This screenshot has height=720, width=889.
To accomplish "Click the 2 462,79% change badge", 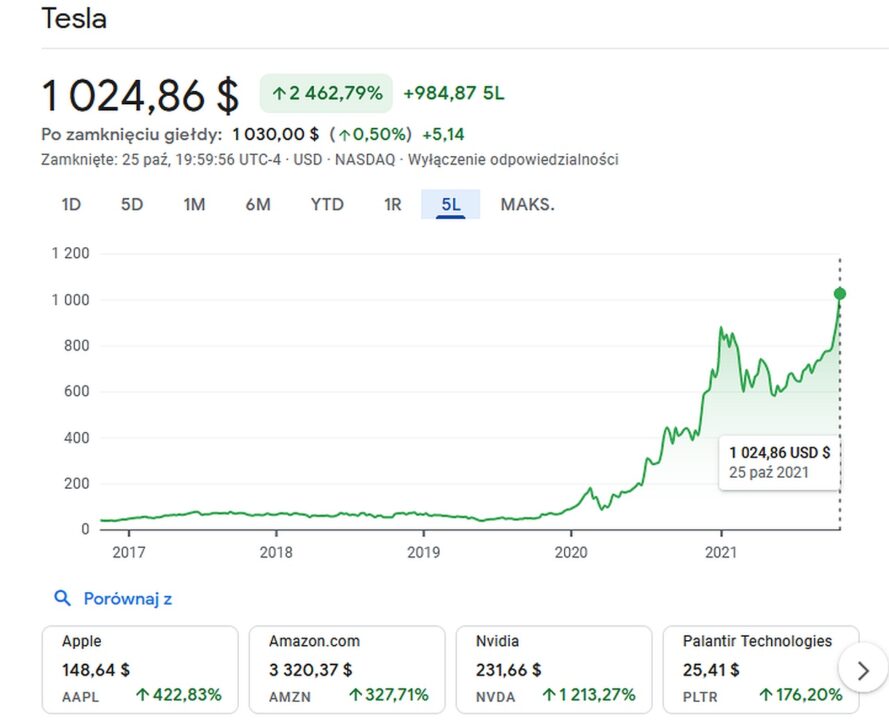I will tap(326, 93).
